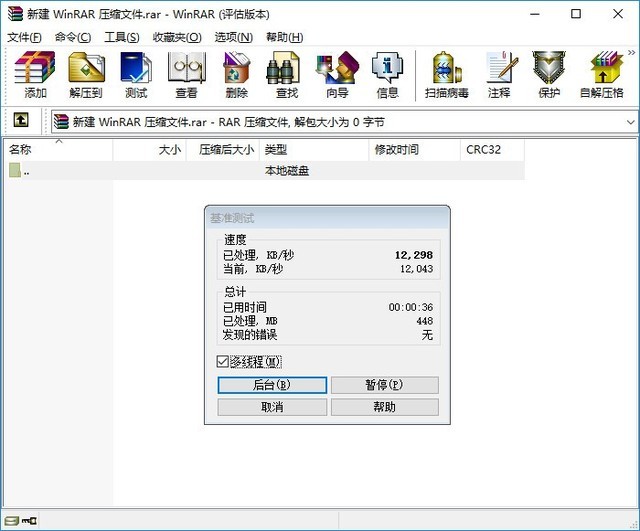Open the 收藏夹(O) menu
640x531 pixels.
click(177, 37)
